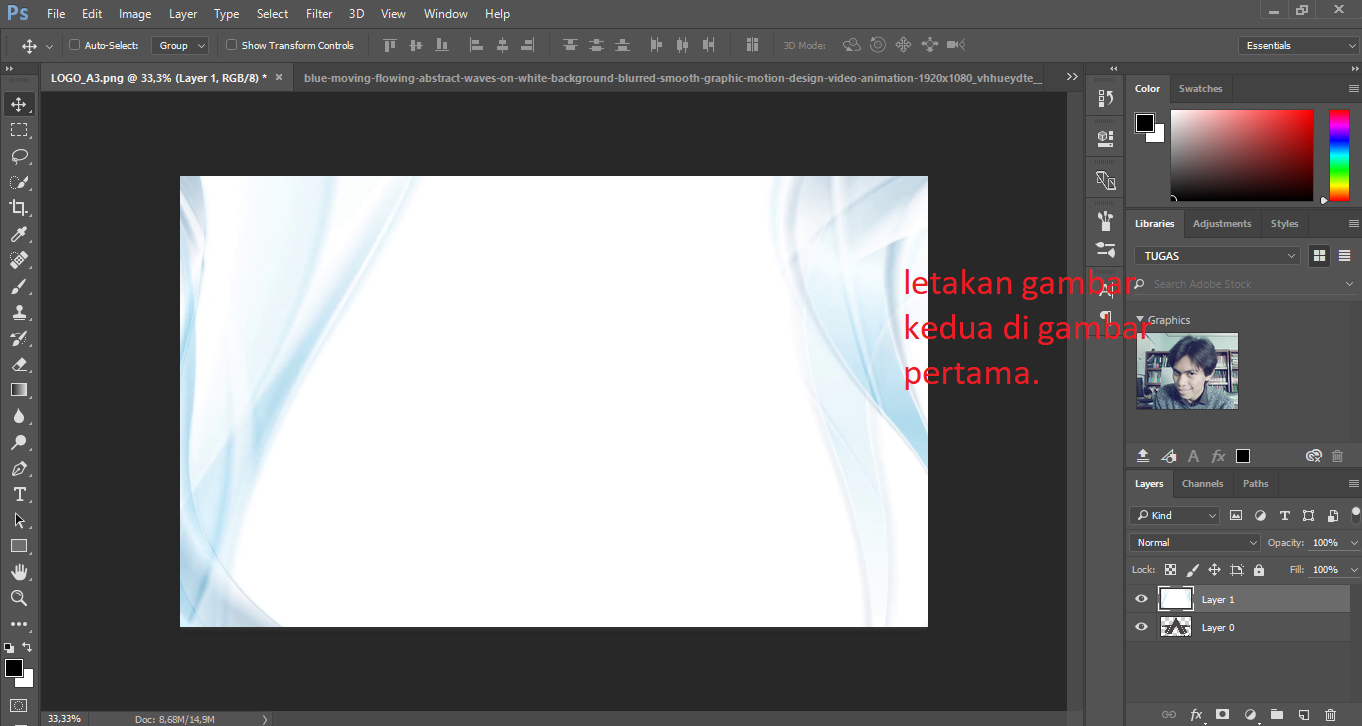This screenshot has height=726, width=1362.
Task: Enable Show Transform Controls
Action: click(x=231, y=44)
